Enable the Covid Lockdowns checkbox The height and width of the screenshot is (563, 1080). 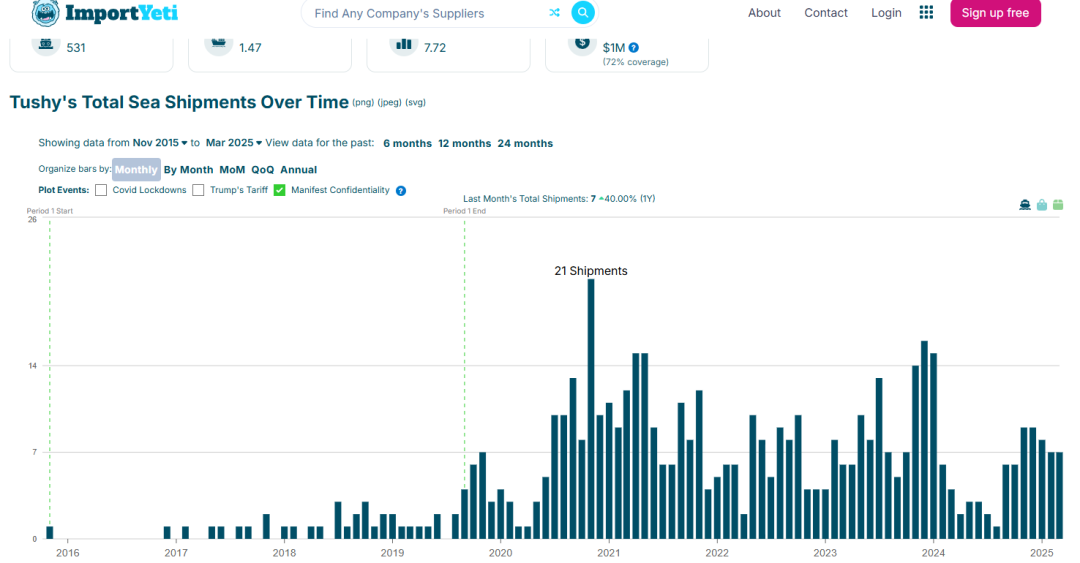point(101,190)
